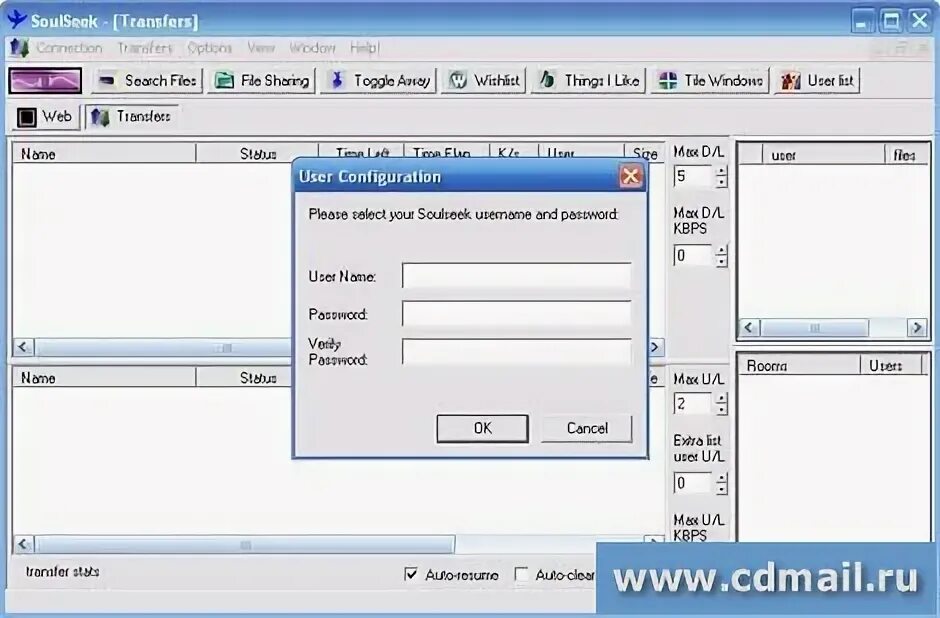Open the Search Files toolbar button
Screen dimensions: 940x618
(x=147, y=80)
